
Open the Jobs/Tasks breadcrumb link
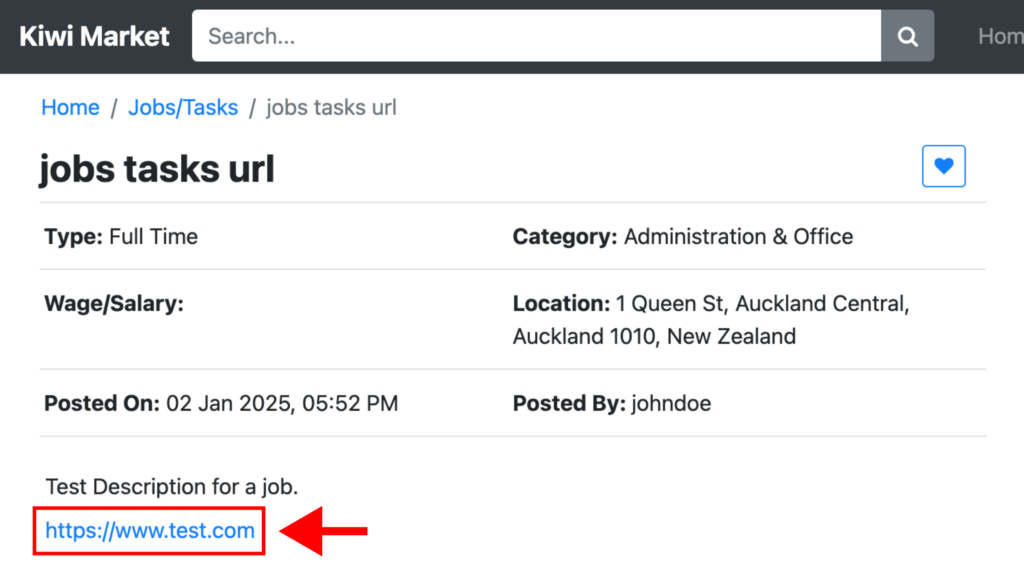coord(183,107)
